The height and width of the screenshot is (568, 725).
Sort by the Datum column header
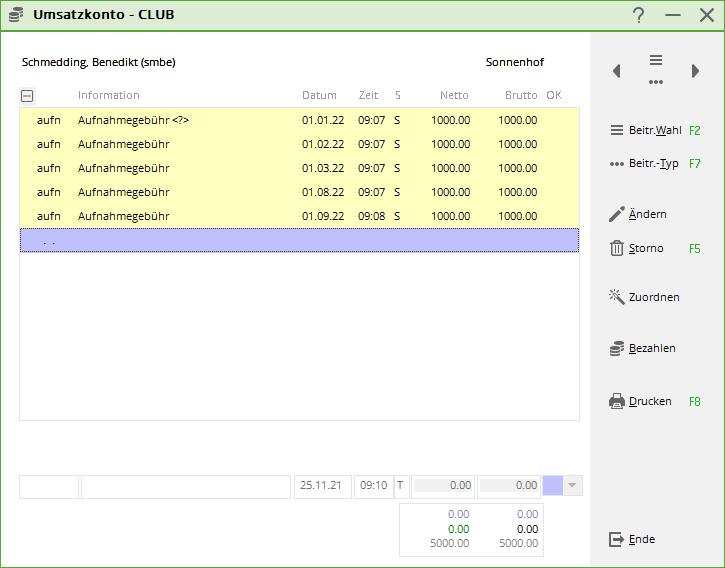coord(319,95)
